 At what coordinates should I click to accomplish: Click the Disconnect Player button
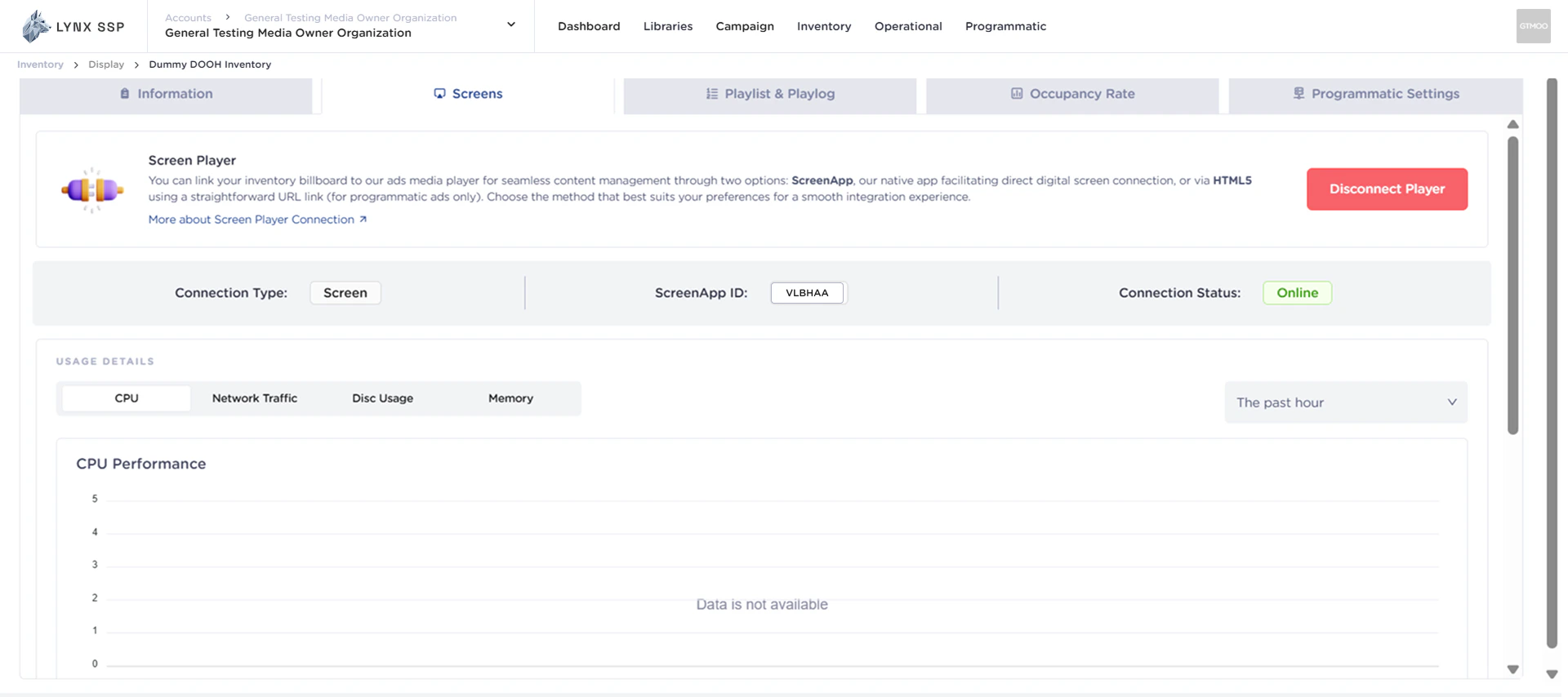tap(1387, 189)
